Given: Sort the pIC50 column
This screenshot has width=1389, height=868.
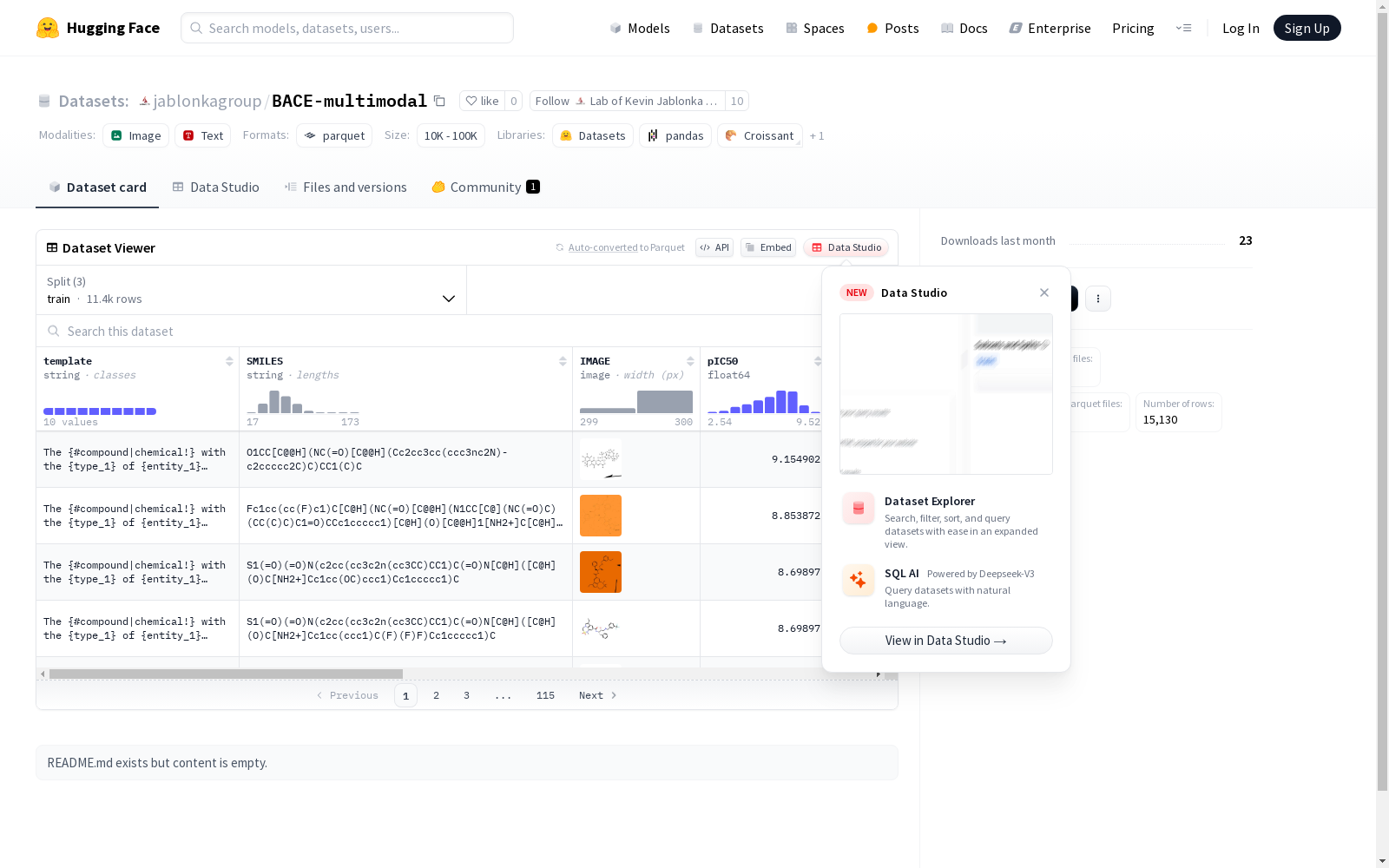Looking at the screenshot, I should tap(817, 361).
